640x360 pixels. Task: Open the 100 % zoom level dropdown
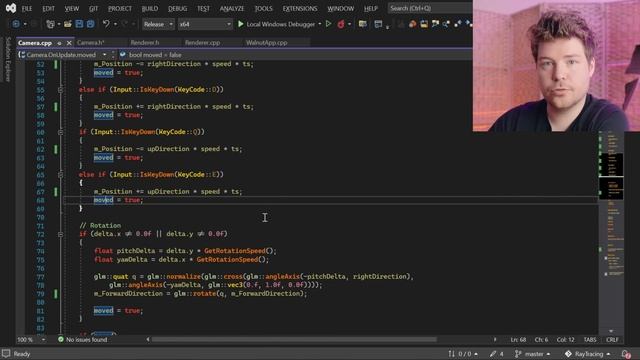(x=31, y=340)
